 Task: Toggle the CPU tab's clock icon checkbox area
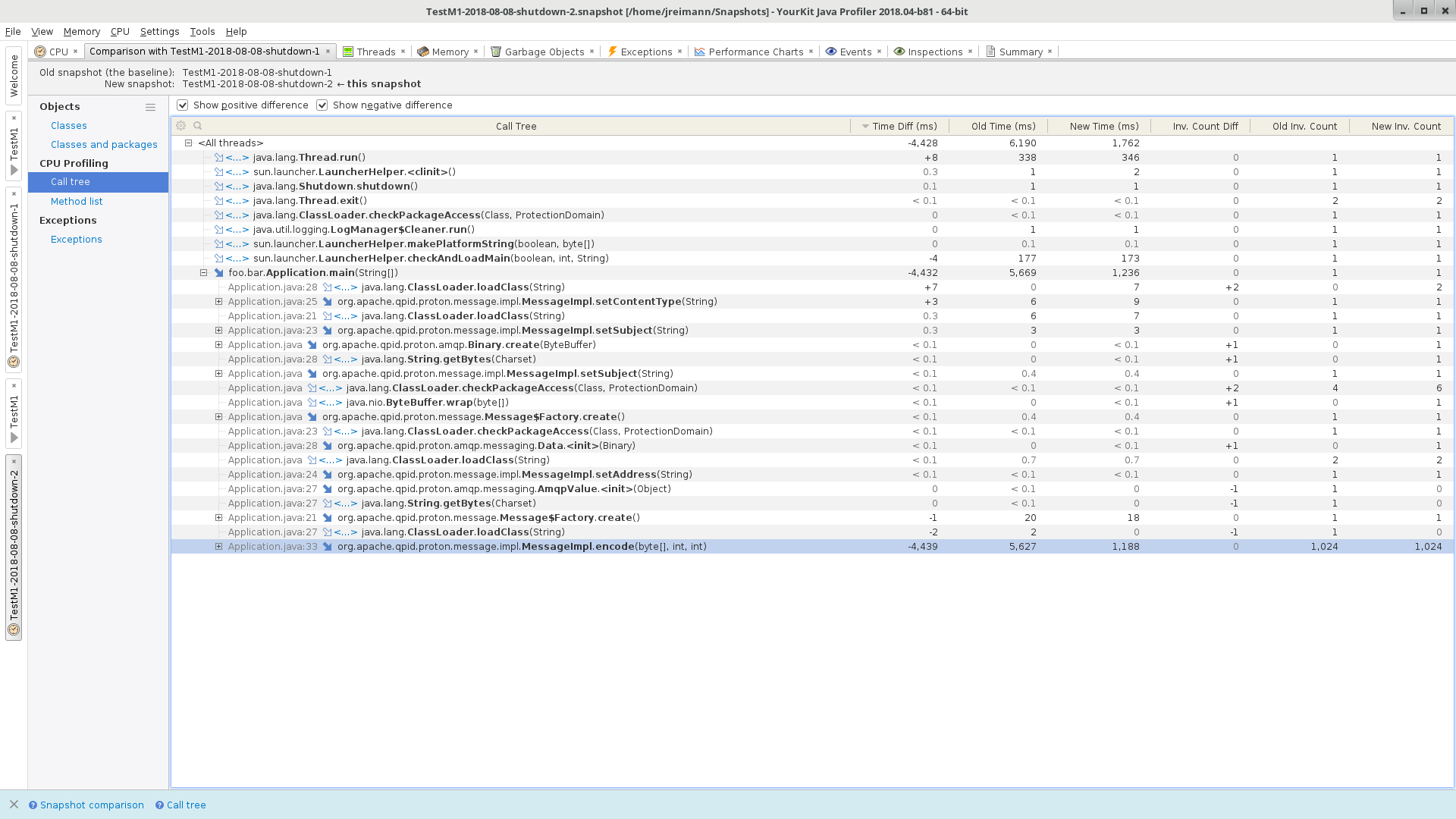coord(39,52)
